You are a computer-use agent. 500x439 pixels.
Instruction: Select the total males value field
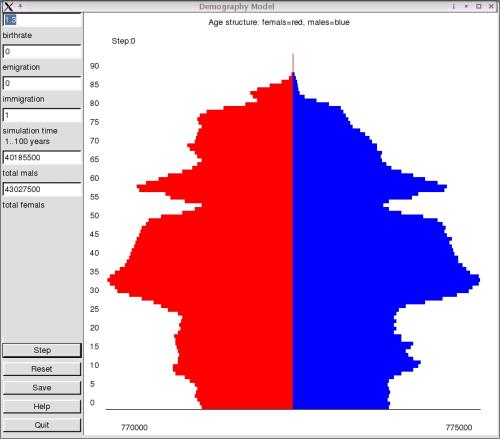42,157
